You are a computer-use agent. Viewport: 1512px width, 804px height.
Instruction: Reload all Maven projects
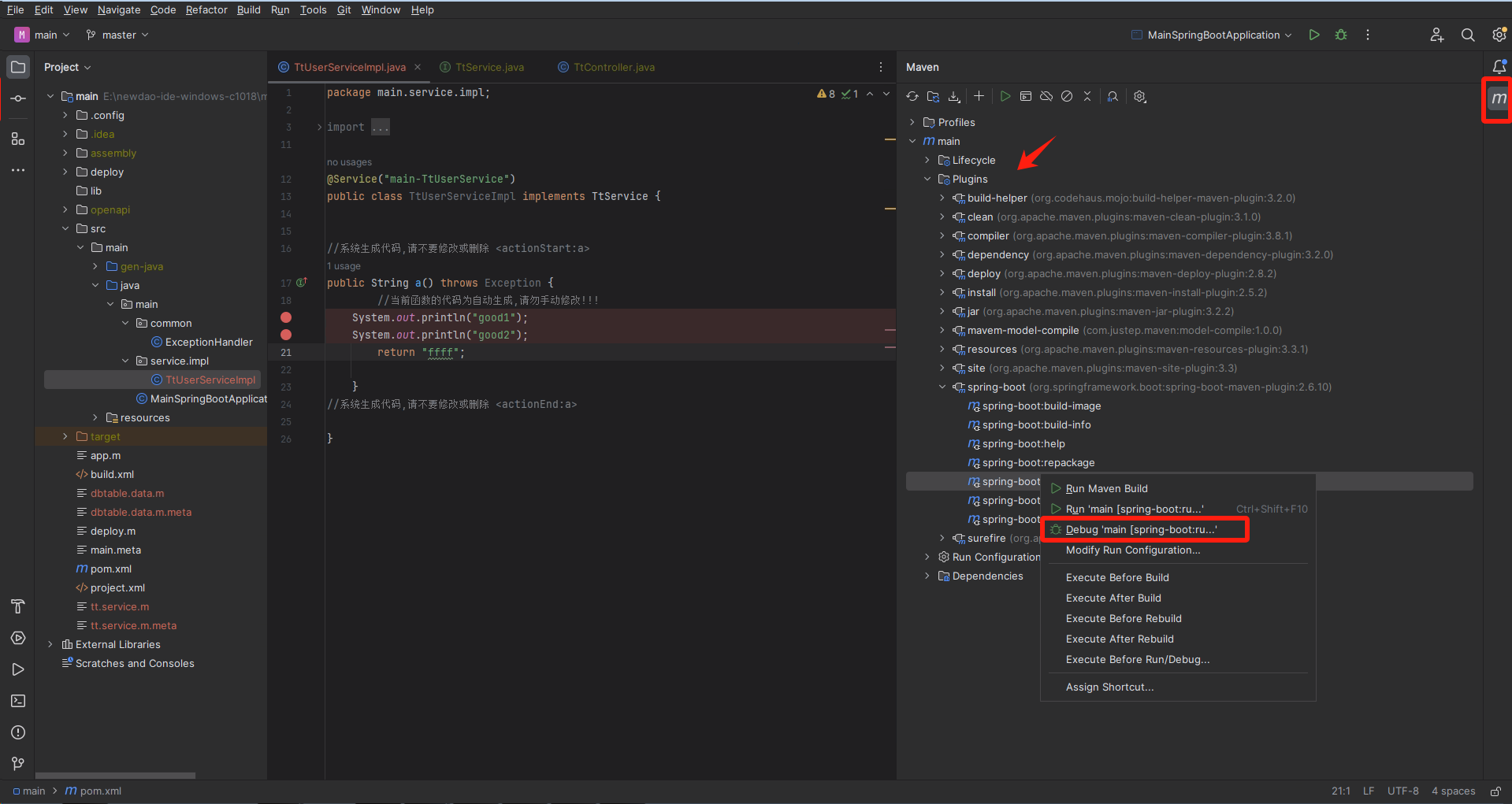point(912,96)
